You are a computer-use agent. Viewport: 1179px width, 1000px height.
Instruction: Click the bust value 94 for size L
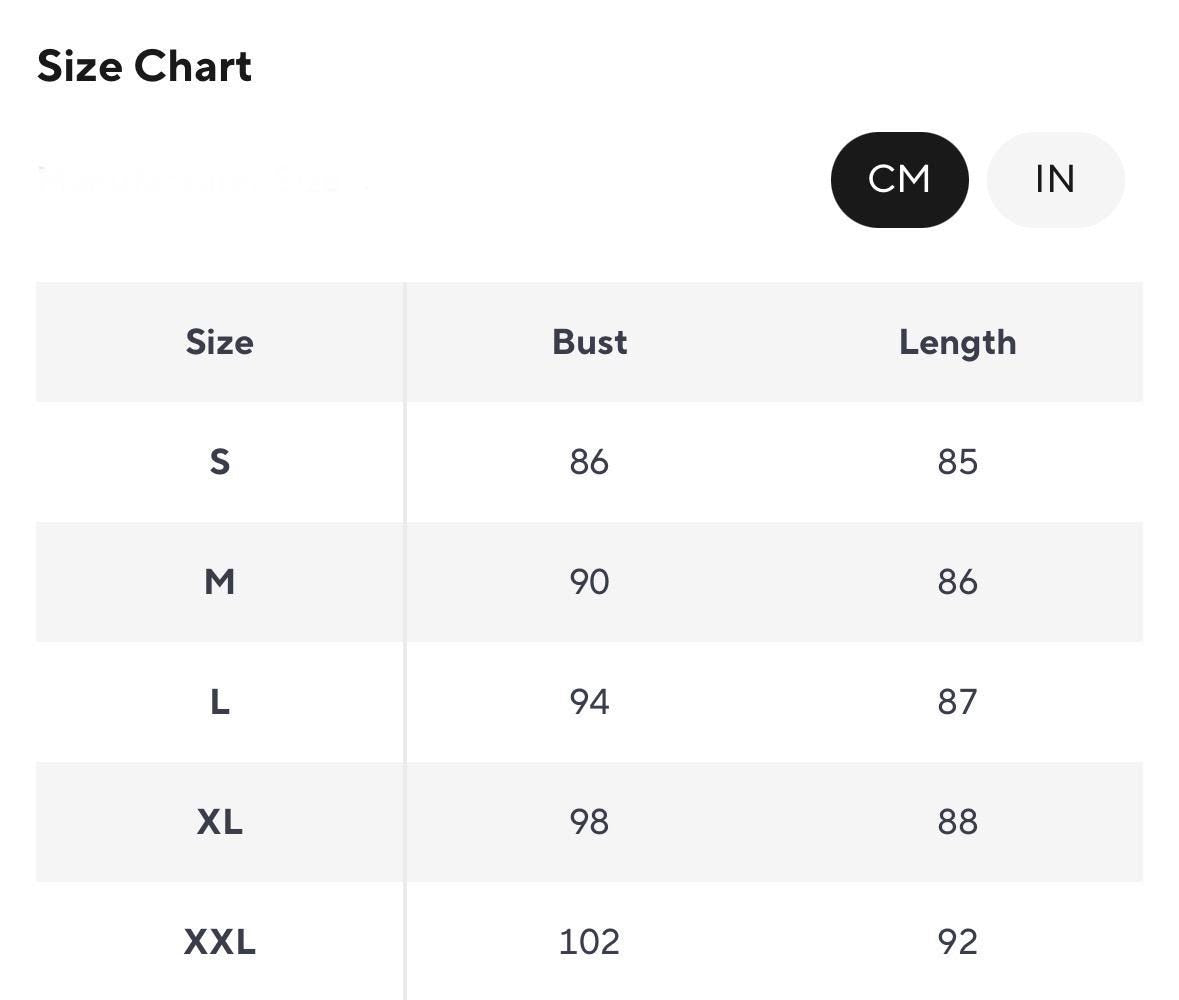click(589, 702)
